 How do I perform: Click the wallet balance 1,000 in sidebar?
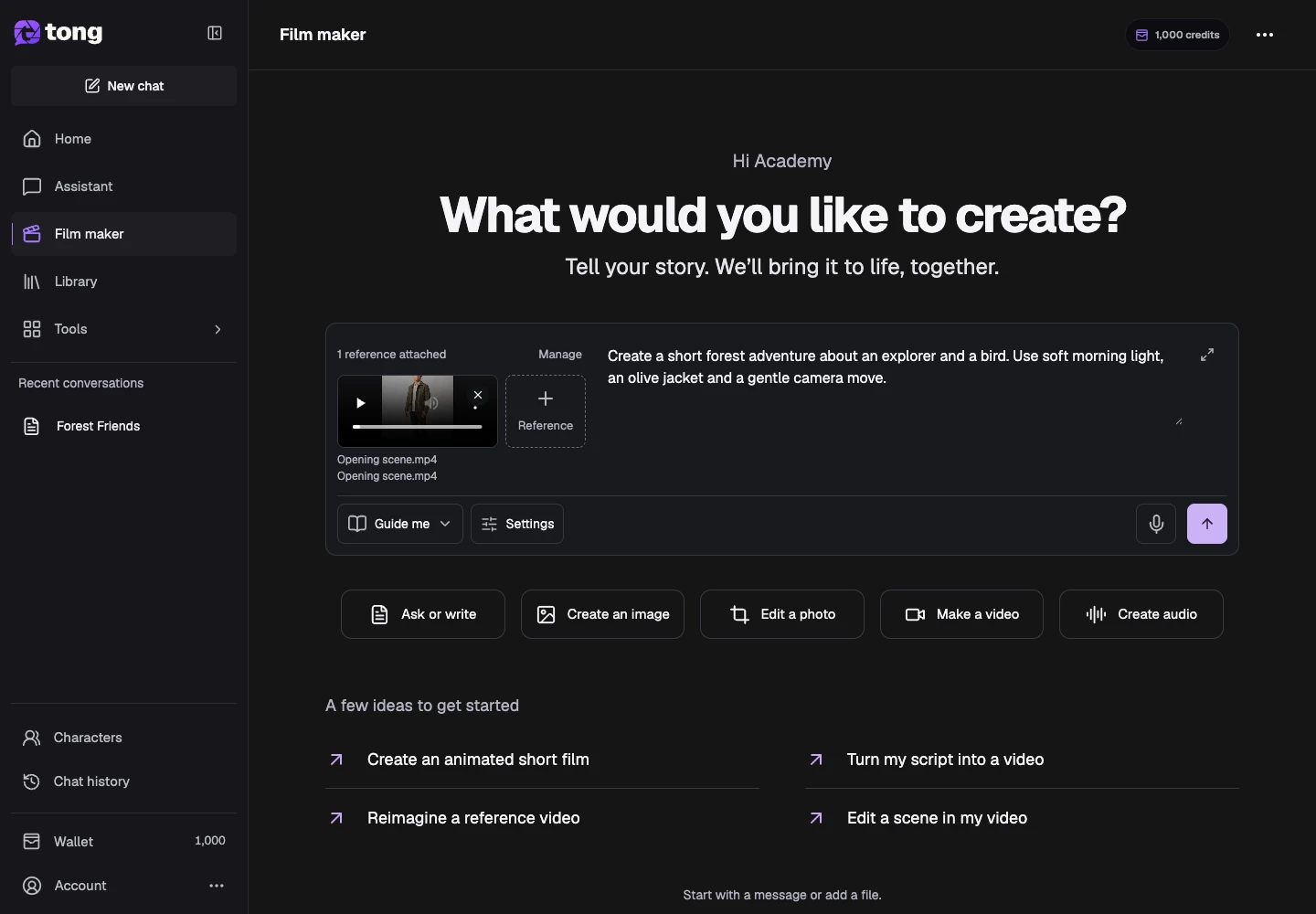coord(210,841)
